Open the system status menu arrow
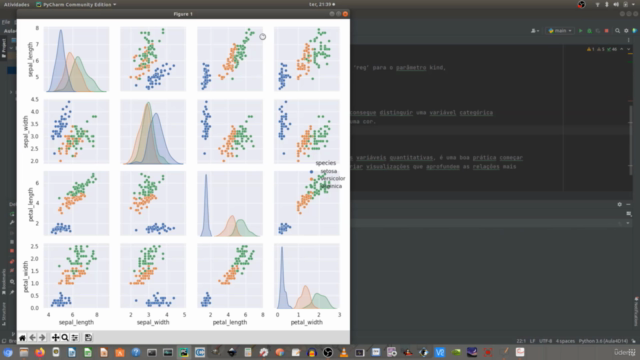This screenshot has width=640, height=360. 634,4
